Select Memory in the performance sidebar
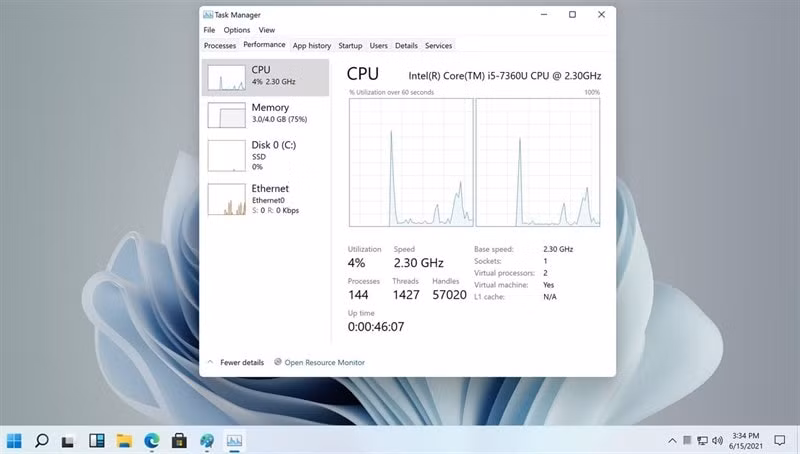Viewport: 800px width, 454px height. coord(265,115)
